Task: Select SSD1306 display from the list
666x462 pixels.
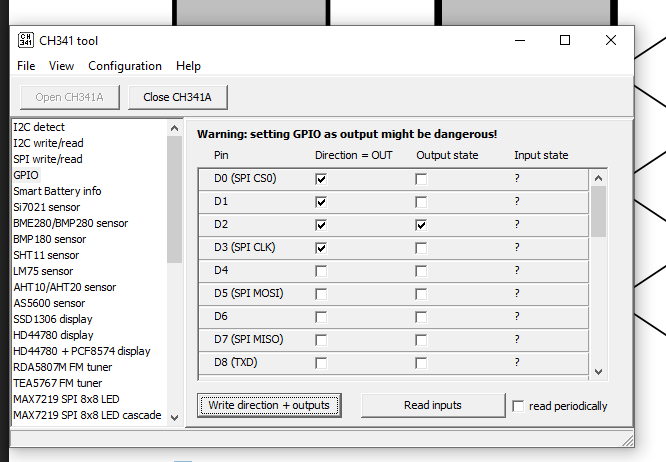Action: [53, 319]
